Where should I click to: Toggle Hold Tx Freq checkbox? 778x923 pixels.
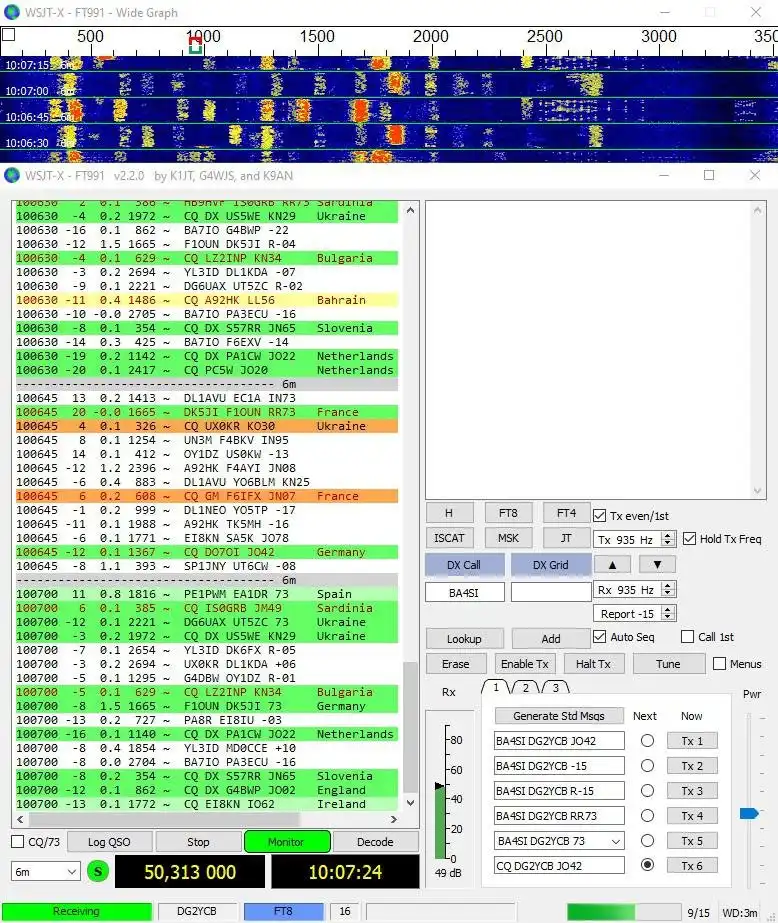[x=689, y=539]
